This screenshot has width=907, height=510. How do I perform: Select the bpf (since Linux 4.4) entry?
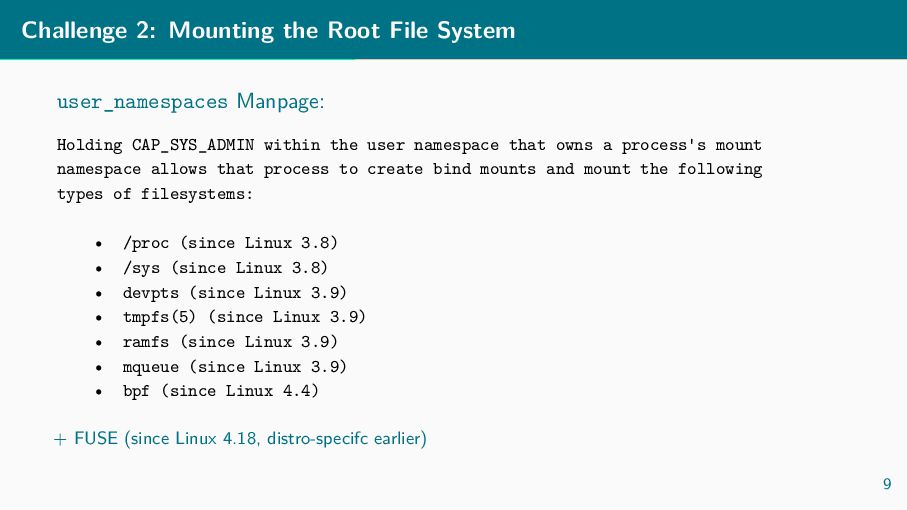[x=220, y=391]
